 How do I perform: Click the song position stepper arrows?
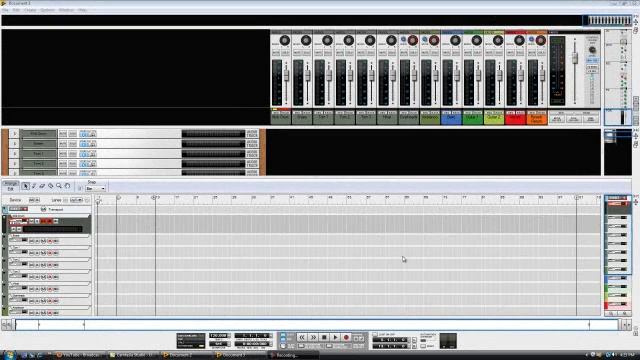tap(271, 336)
